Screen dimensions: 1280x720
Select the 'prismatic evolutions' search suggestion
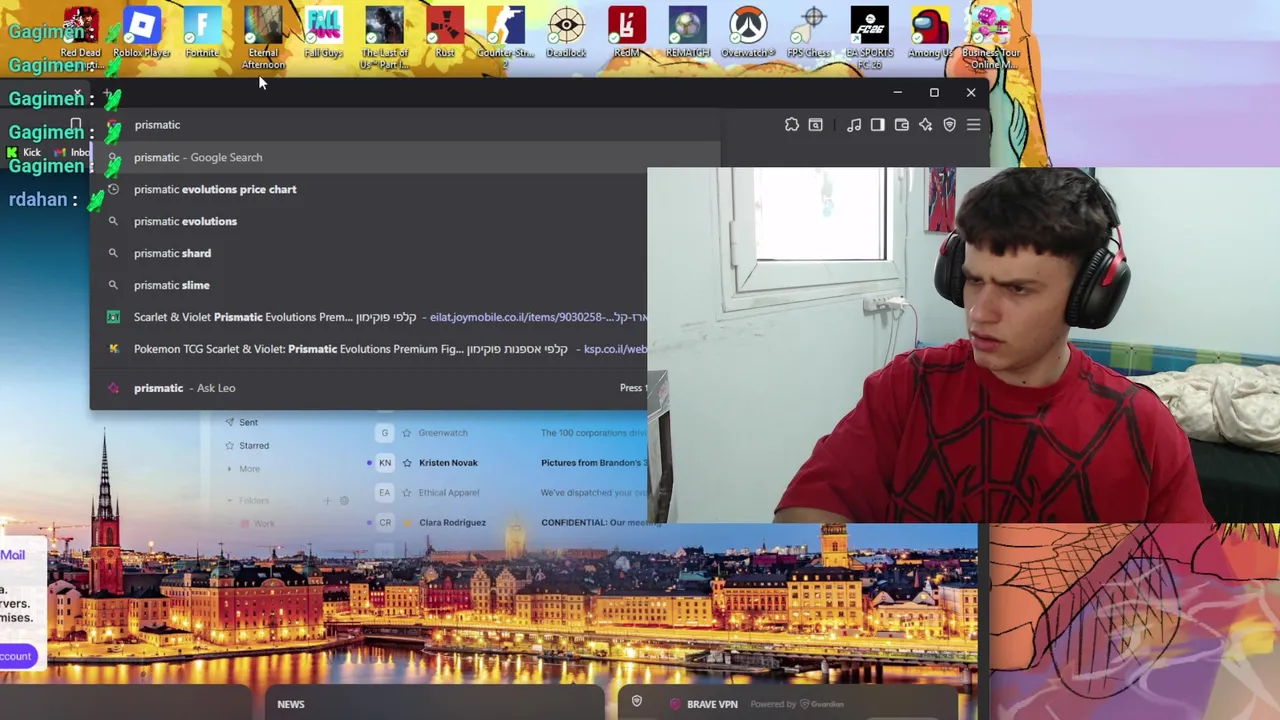pyautogui.click(x=370, y=221)
